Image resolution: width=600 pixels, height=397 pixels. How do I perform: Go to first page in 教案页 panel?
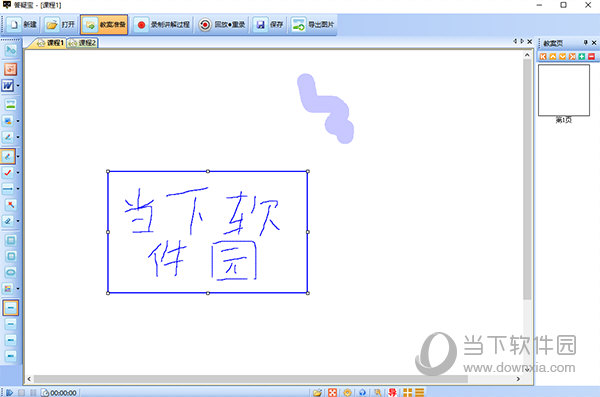(x=543, y=57)
